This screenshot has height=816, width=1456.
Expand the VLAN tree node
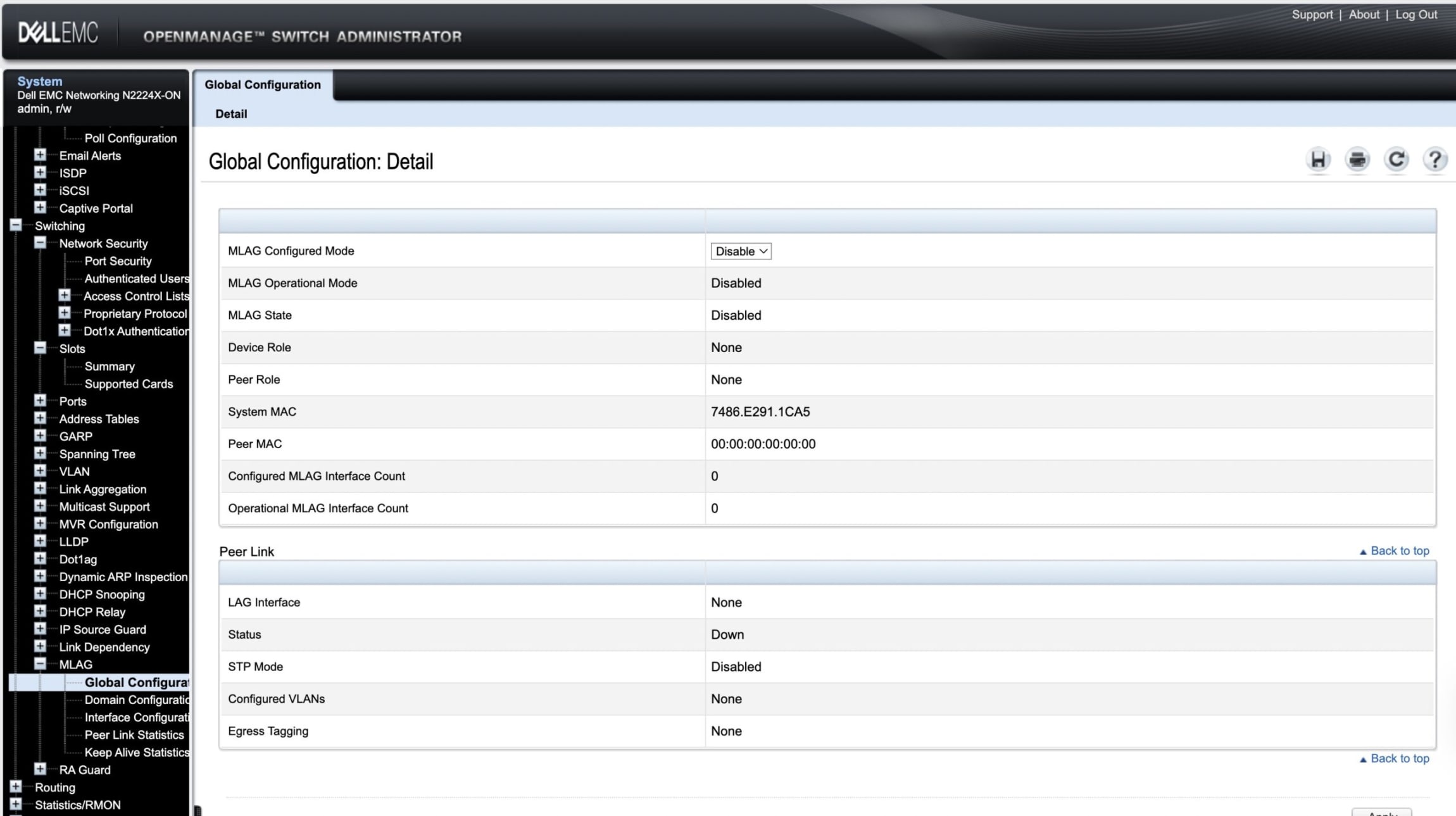coord(40,471)
